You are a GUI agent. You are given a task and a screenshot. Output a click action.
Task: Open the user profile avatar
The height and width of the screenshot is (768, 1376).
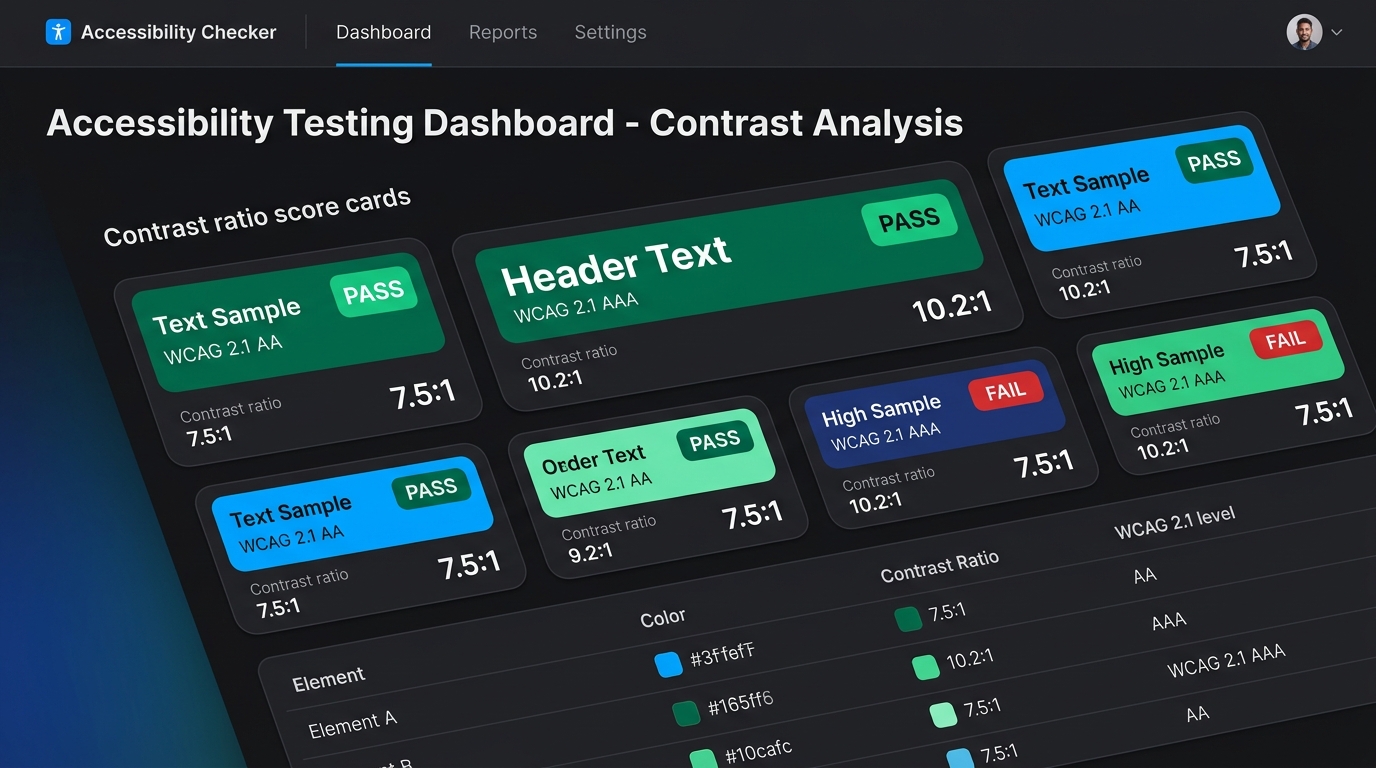coord(1304,32)
